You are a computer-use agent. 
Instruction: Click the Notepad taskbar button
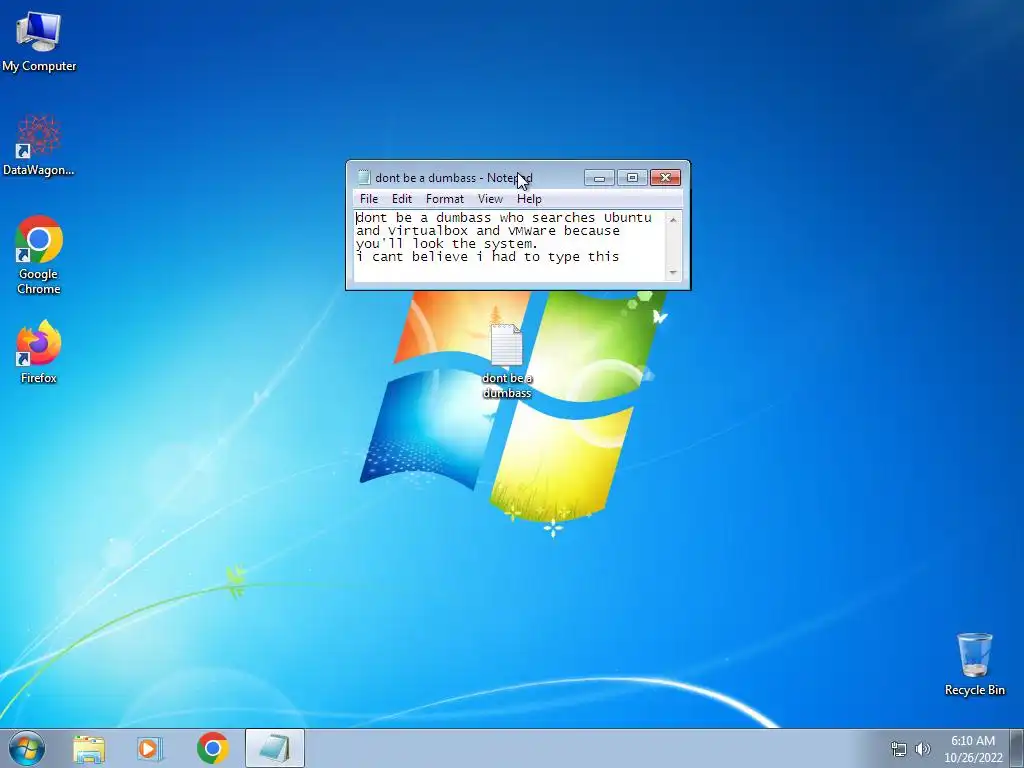pos(275,749)
